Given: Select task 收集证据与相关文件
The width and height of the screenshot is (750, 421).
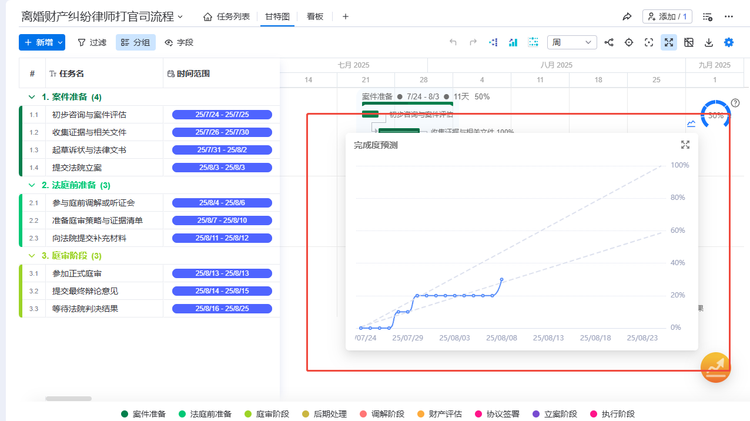Looking at the screenshot, I should [x=89, y=133].
